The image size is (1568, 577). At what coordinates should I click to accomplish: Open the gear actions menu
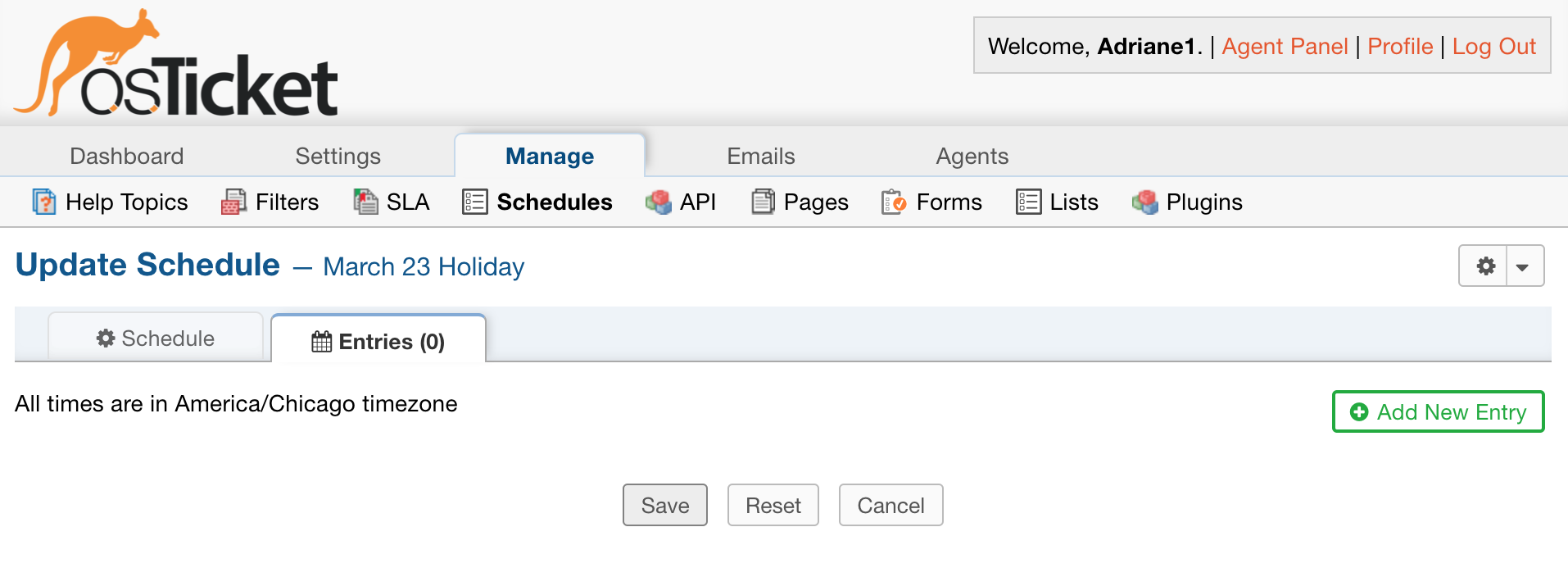[1485, 266]
